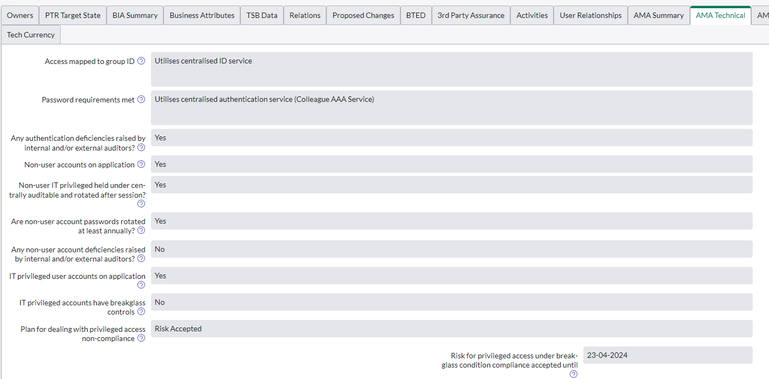
Task: Open the TSB Data tab
Action: [262, 15]
